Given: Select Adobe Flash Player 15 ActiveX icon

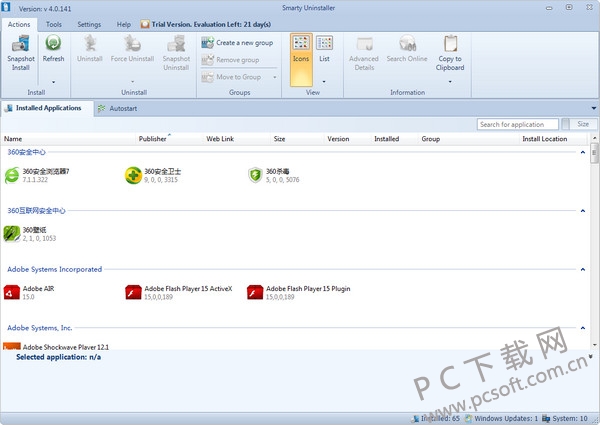Looking at the screenshot, I should pos(133,292).
